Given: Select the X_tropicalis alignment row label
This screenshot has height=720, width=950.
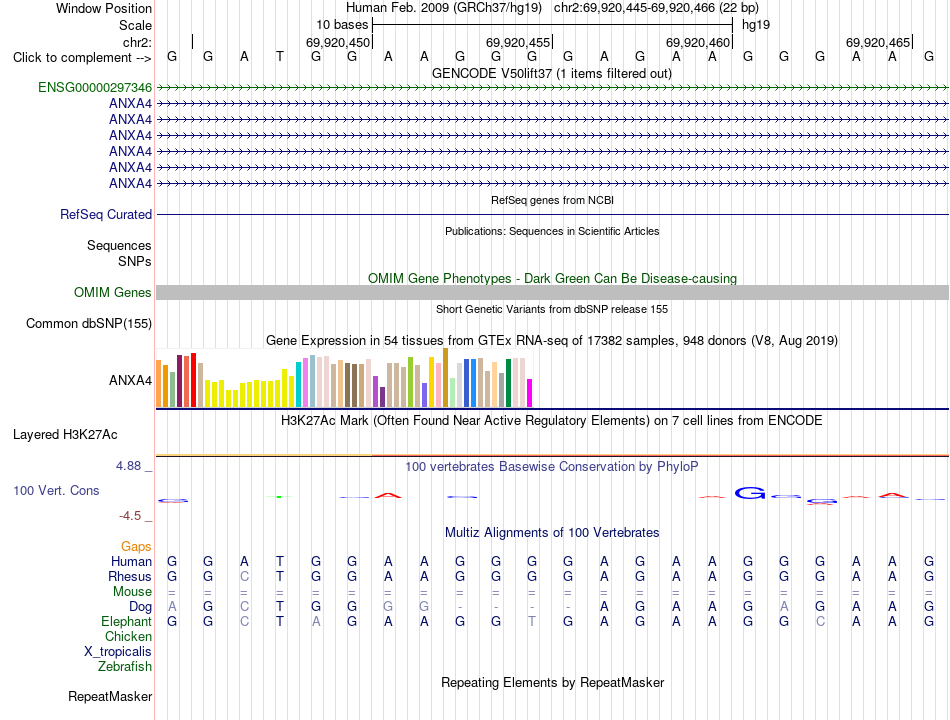Looking at the screenshot, I should pyautogui.click(x=118, y=652).
